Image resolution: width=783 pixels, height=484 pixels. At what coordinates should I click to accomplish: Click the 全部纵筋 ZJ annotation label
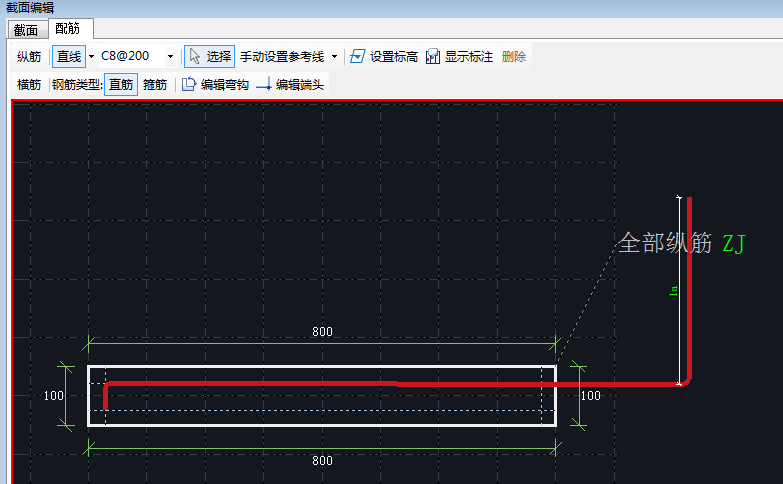coord(682,244)
